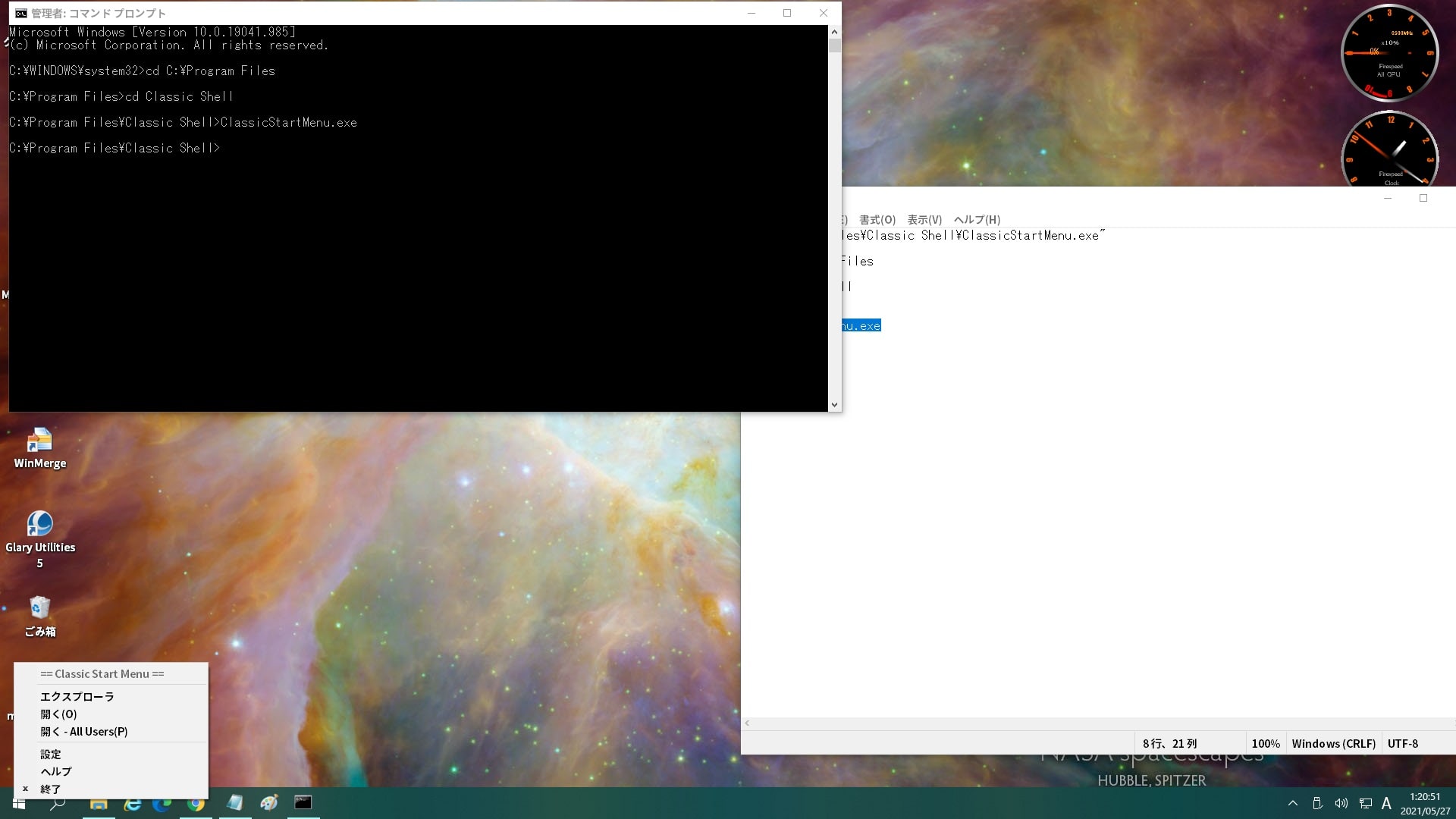1456x819 pixels.
Task: Launch Microsoft Edge from the taskbar
Action: (162, 803)
